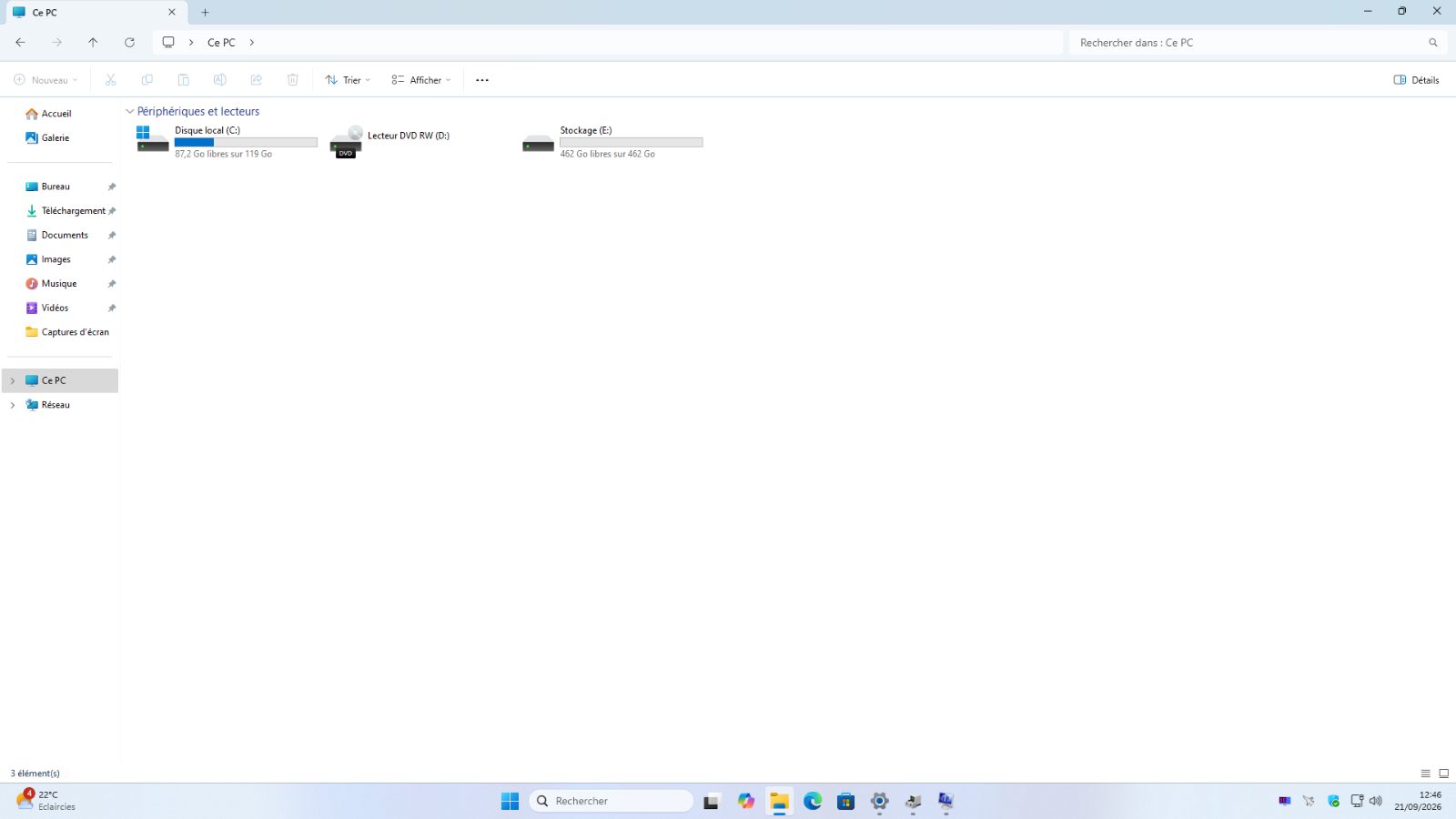The width and height of the screenshot is (1456, 819).
Task: Click the Delete trash icon in toolbar
Action: (x=292, y=80)
